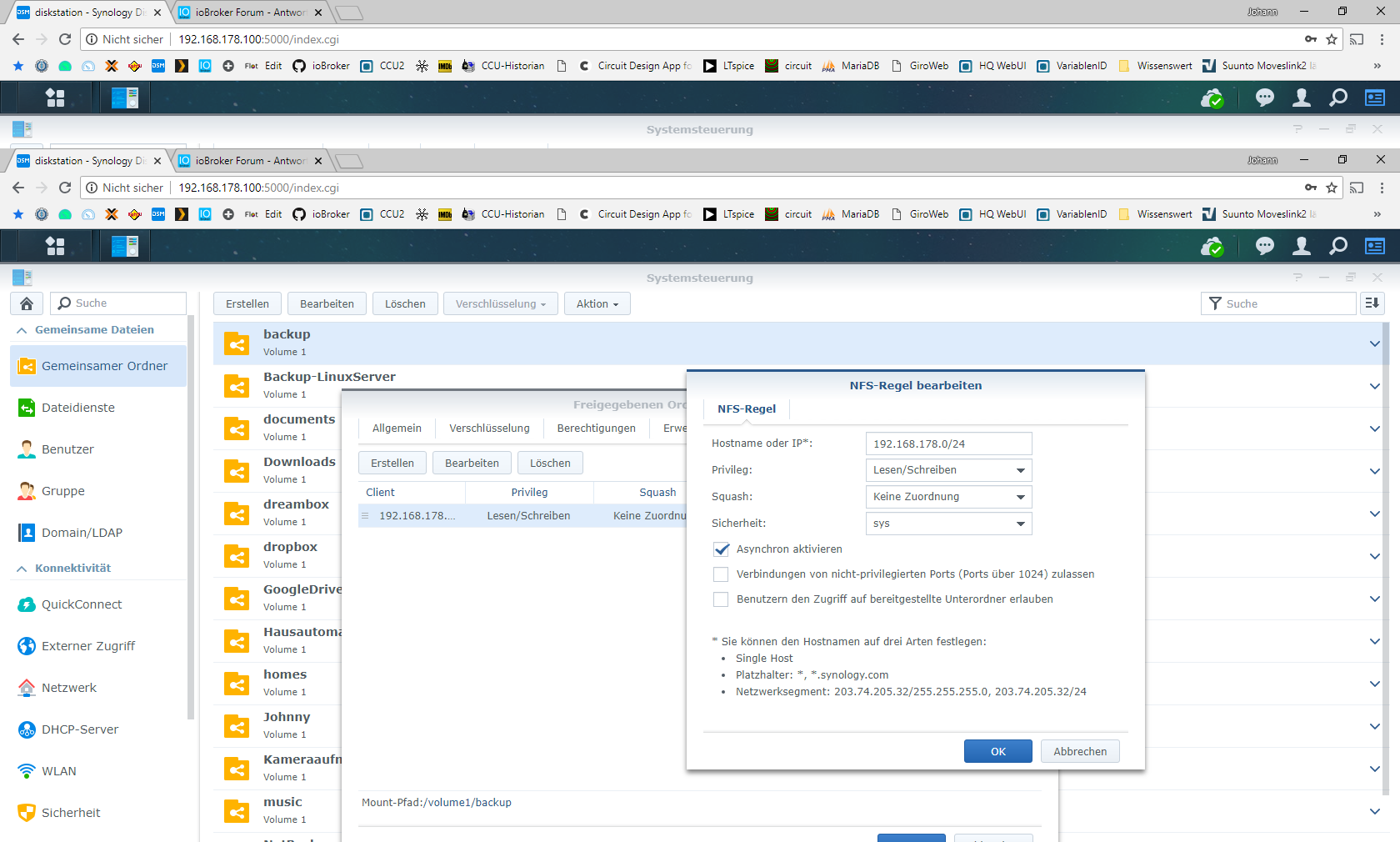Screen dimensions: 1400x842
Task: Switch to the Allgemein tab
Action: 397,429
